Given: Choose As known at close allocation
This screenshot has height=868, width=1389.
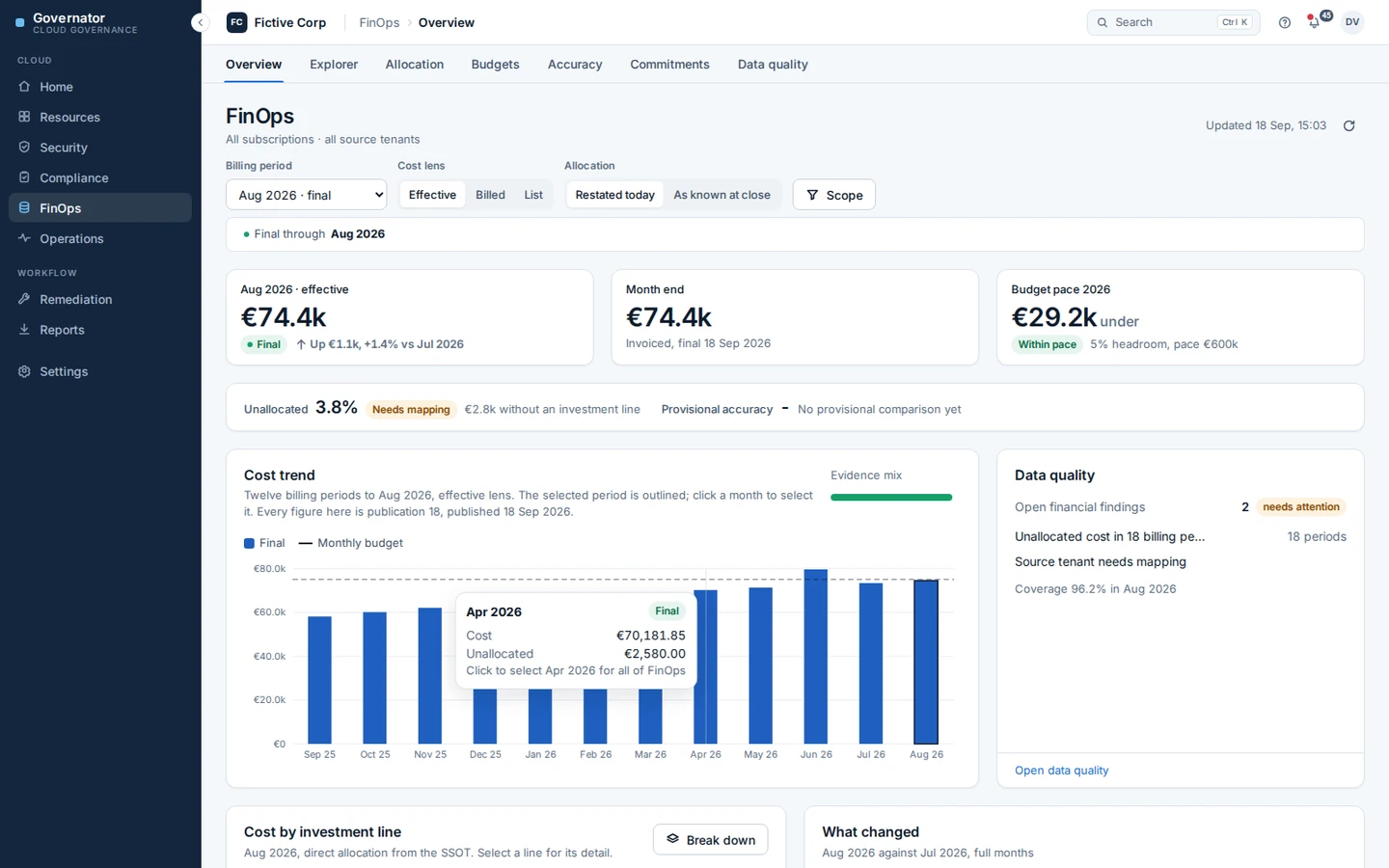Looking at the screenshot, I should (722, 195).
